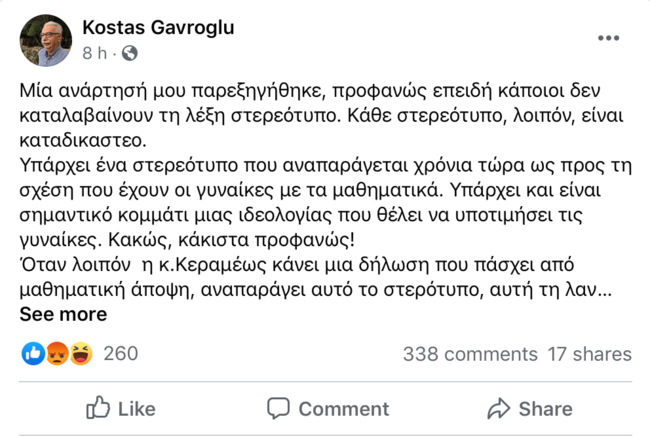
Task: Click the globe public audience icon
Action: (x=129, y=53)
